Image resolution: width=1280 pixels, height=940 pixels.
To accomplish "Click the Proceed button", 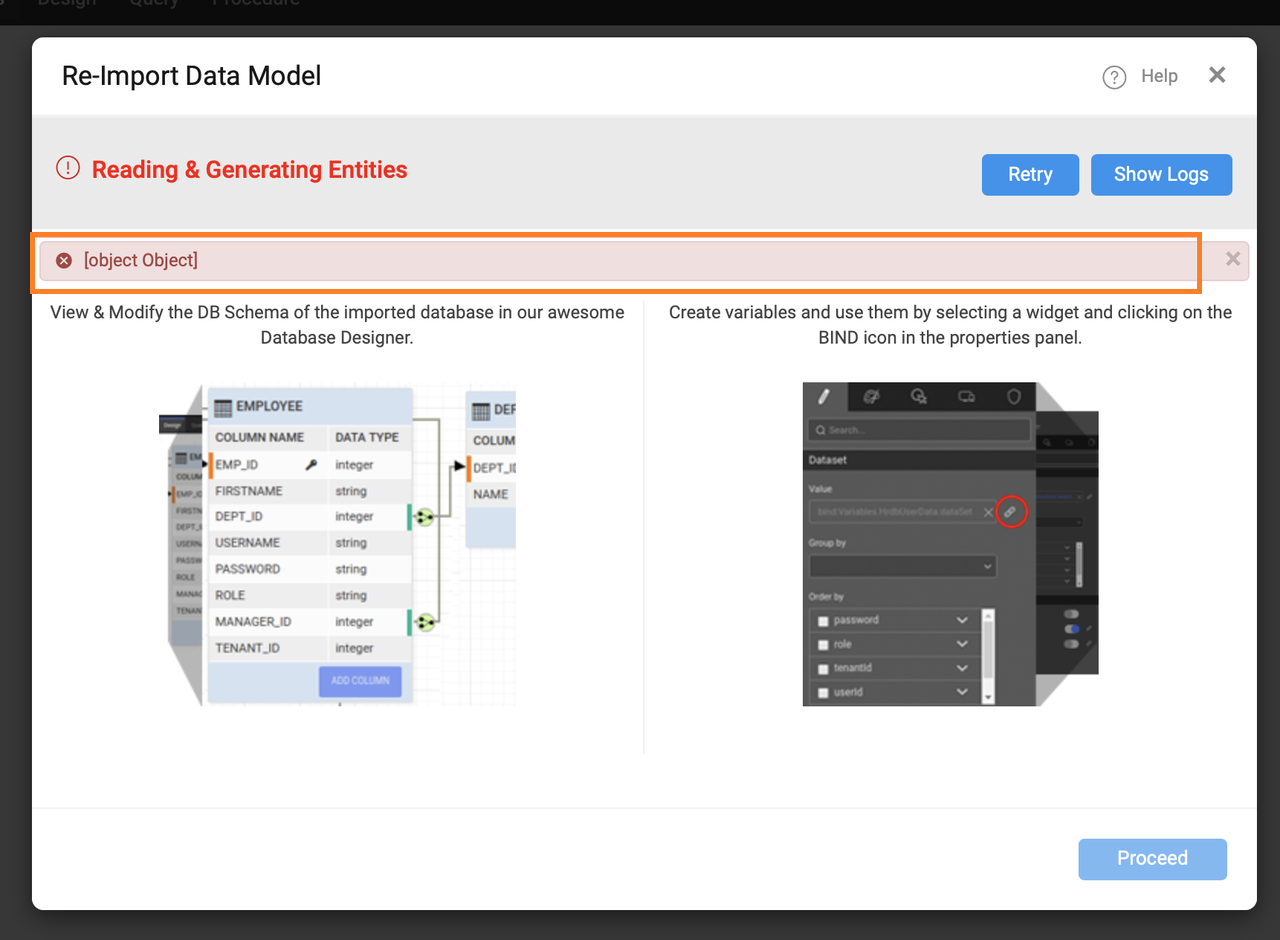I will (1152, 859).
